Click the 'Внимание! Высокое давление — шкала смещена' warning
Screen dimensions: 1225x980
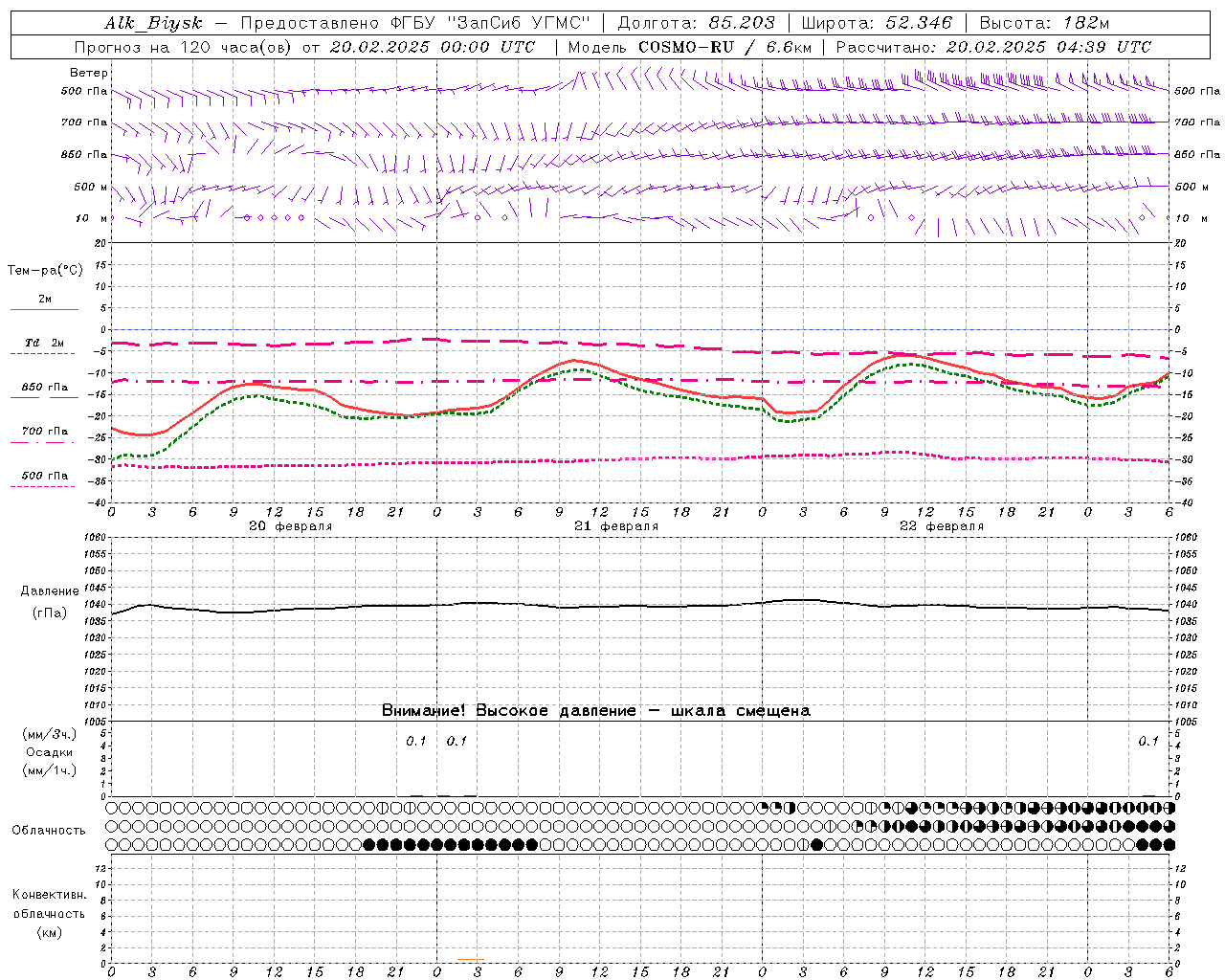(596, 711)
